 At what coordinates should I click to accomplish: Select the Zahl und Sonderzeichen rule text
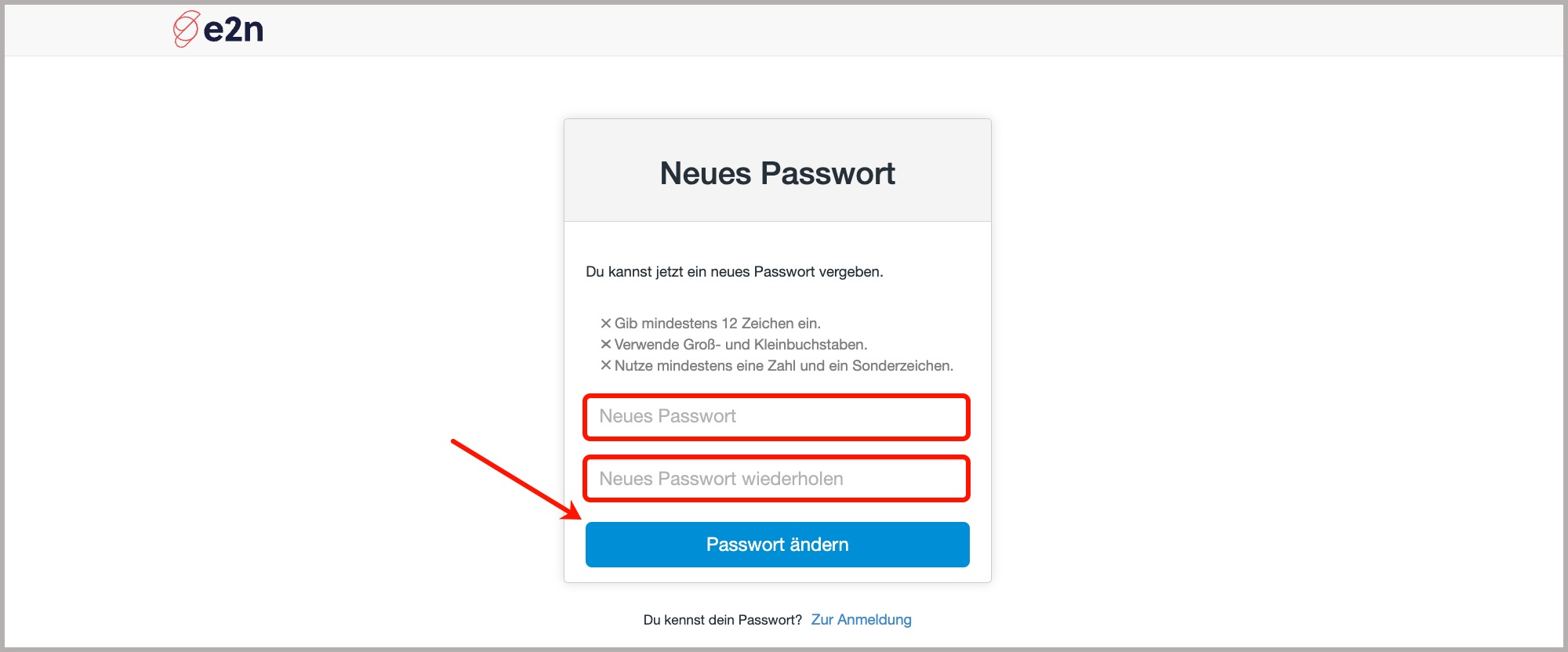click(783, 364)
